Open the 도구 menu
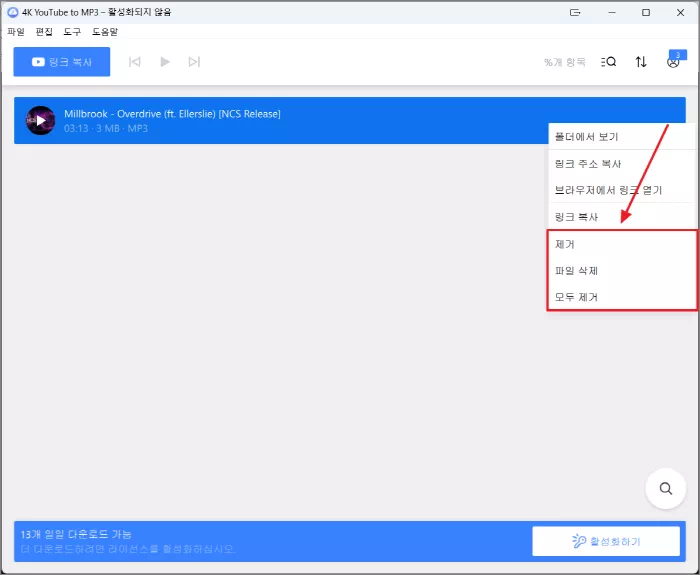The width and height of the screenshot is (700, 575). (72, 32)
